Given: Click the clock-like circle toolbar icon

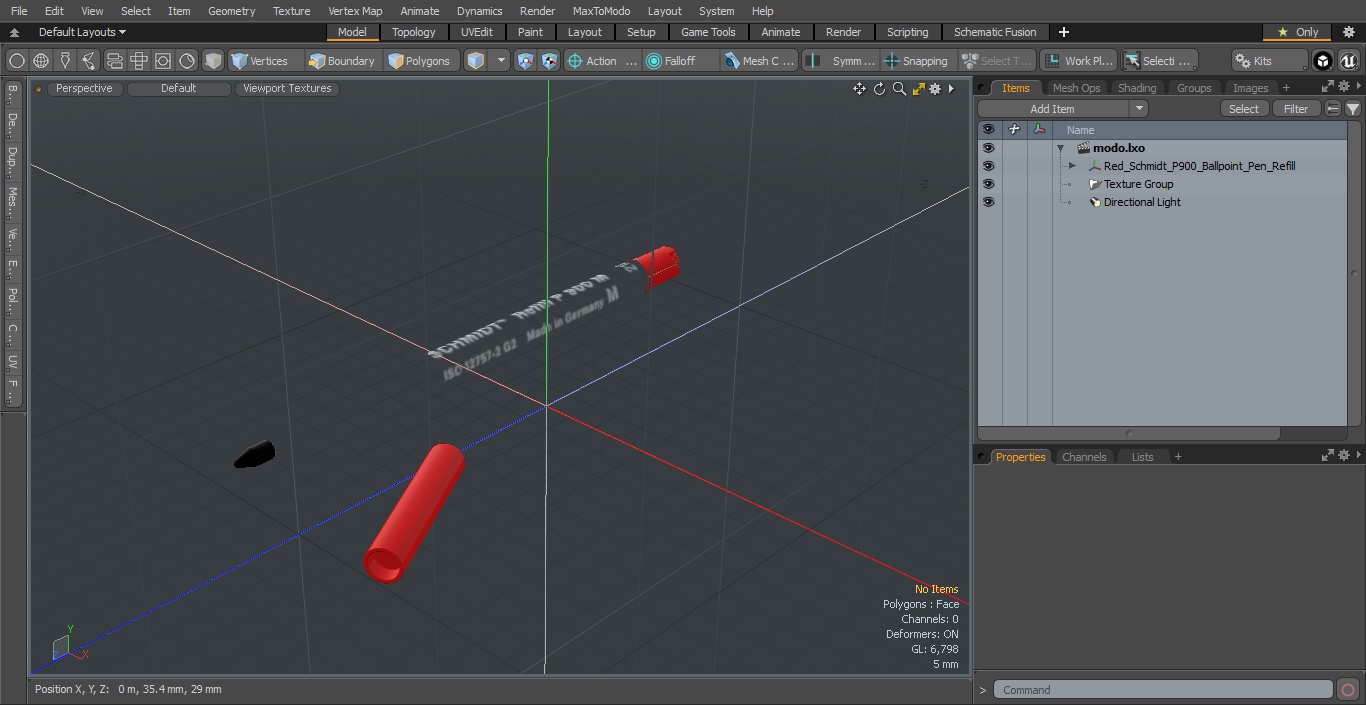Looking at the screenshot, I should tap(187, 61).
